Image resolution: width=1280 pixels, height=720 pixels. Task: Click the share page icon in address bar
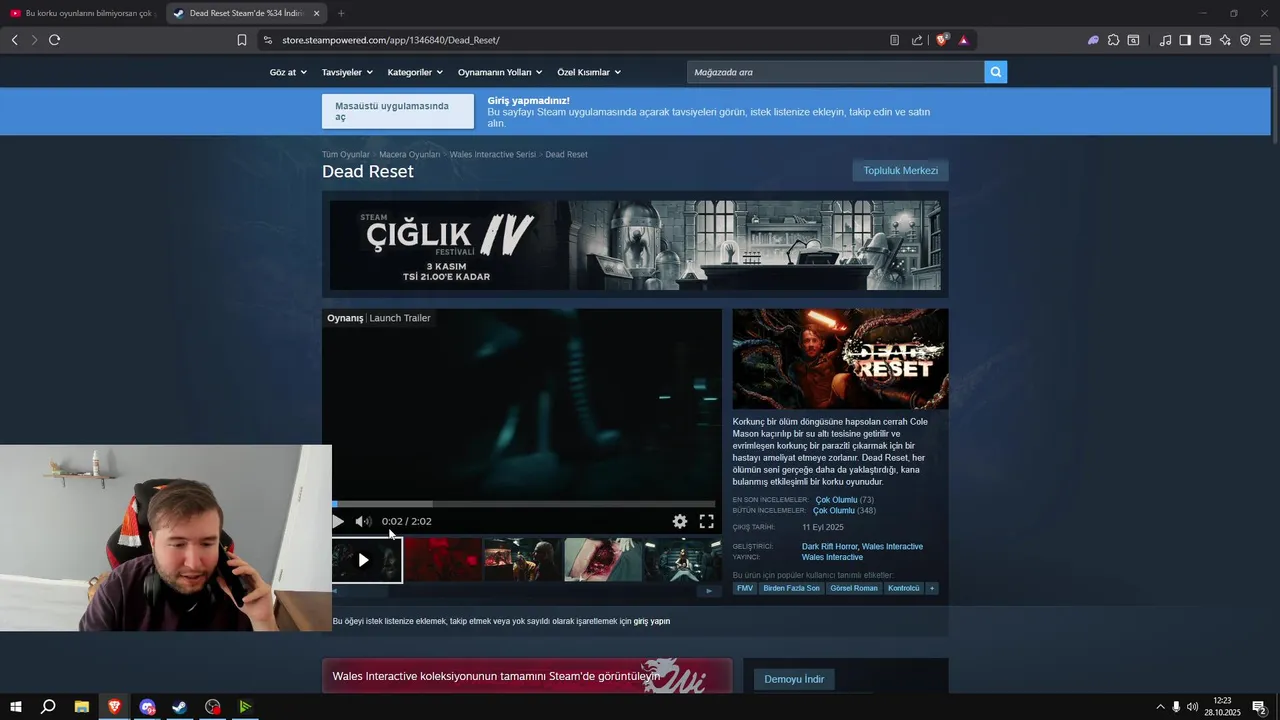(917, 40)
